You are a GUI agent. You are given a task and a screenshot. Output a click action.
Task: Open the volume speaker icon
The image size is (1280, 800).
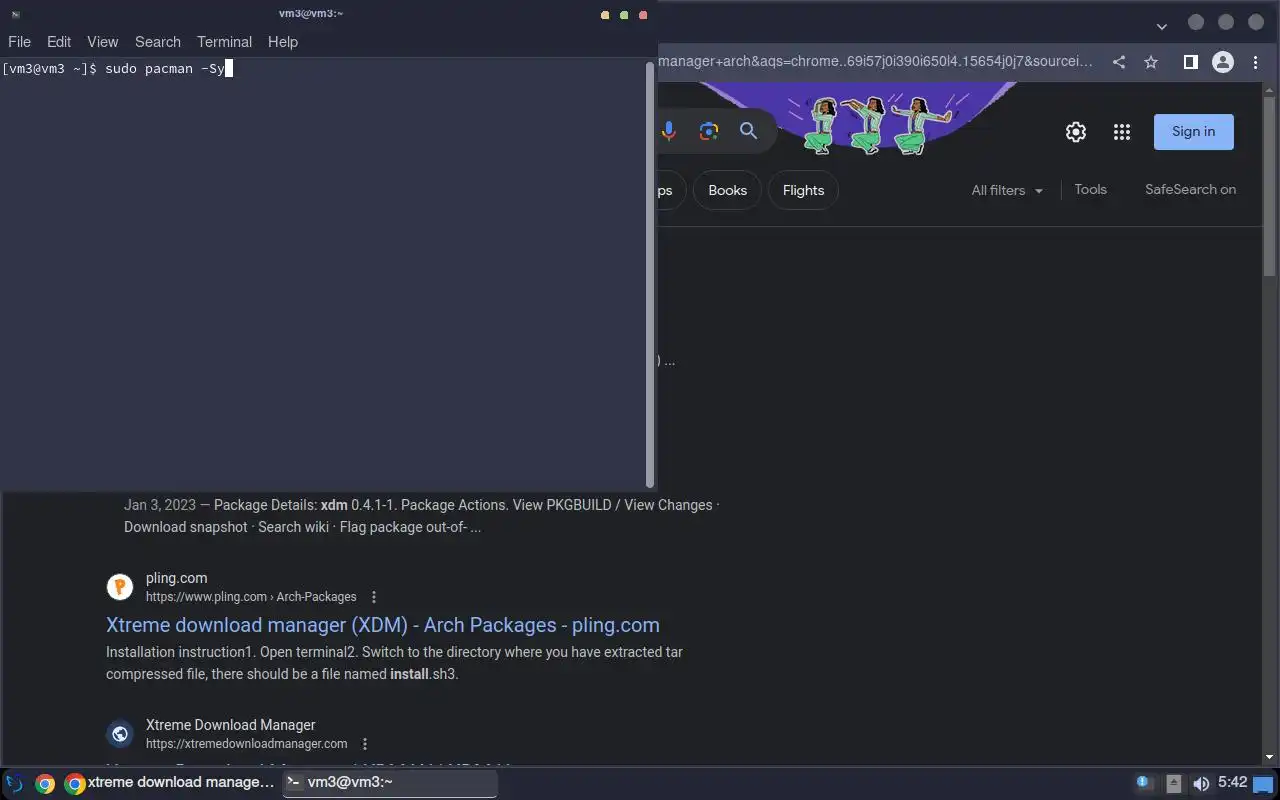tap(1201, 784)
